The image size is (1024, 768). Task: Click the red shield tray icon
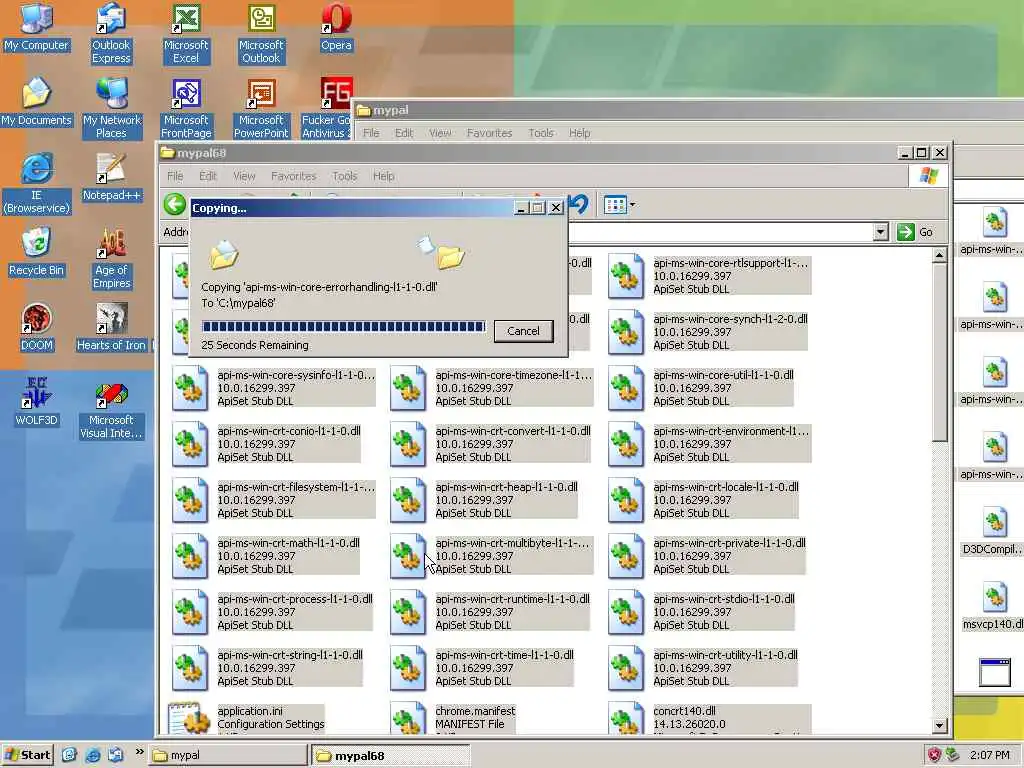click(935, 755)
